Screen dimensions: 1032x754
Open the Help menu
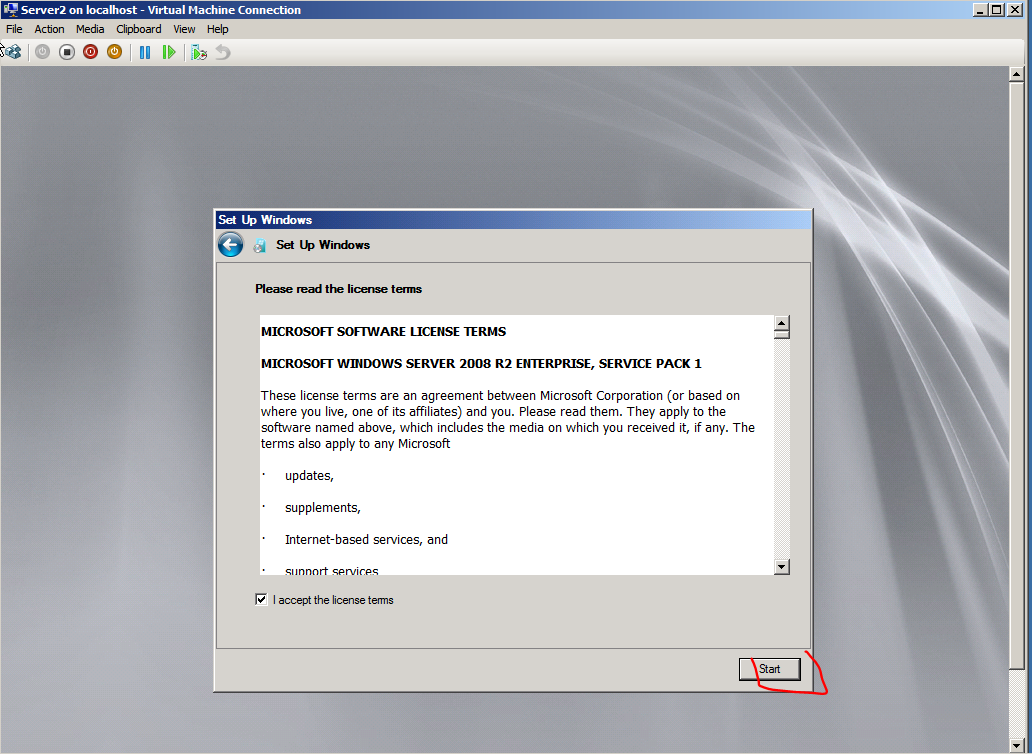[217, 29]
